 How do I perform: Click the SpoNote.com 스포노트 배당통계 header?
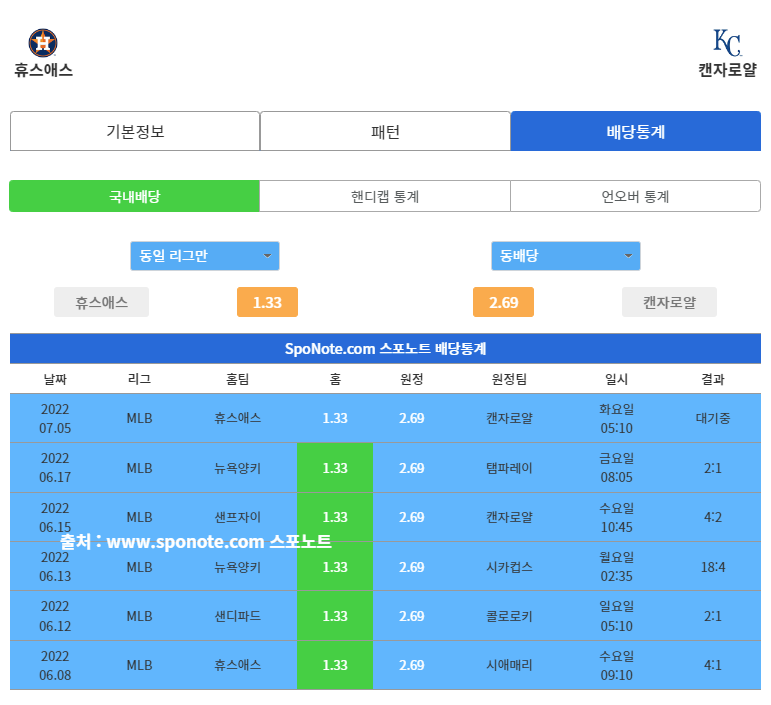click(385, 349)
